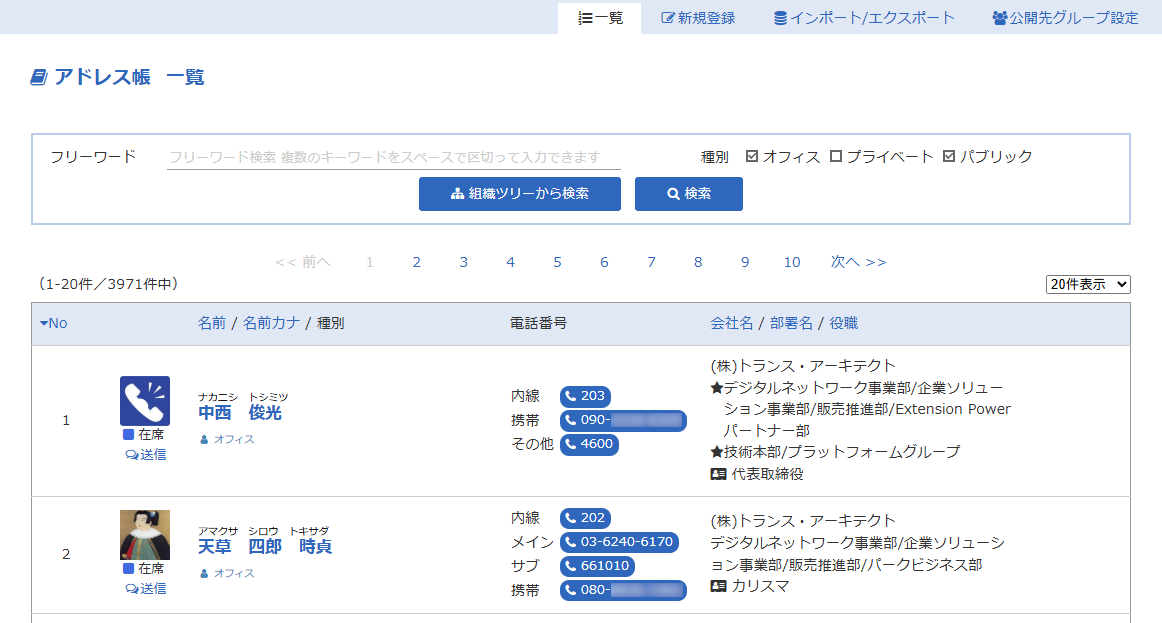Open the 20件表示 page size dropdown
1162x623 pixels.
(1088, 284)
